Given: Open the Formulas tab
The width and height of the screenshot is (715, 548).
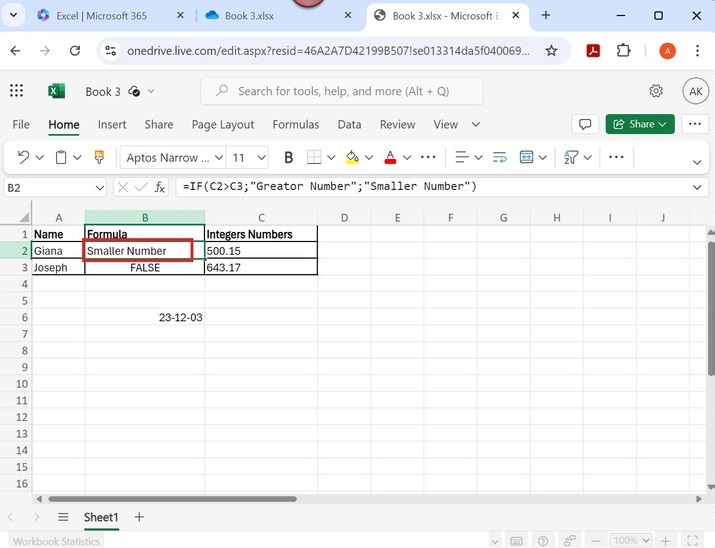Looking at the screenshot, I should (295, 124).
